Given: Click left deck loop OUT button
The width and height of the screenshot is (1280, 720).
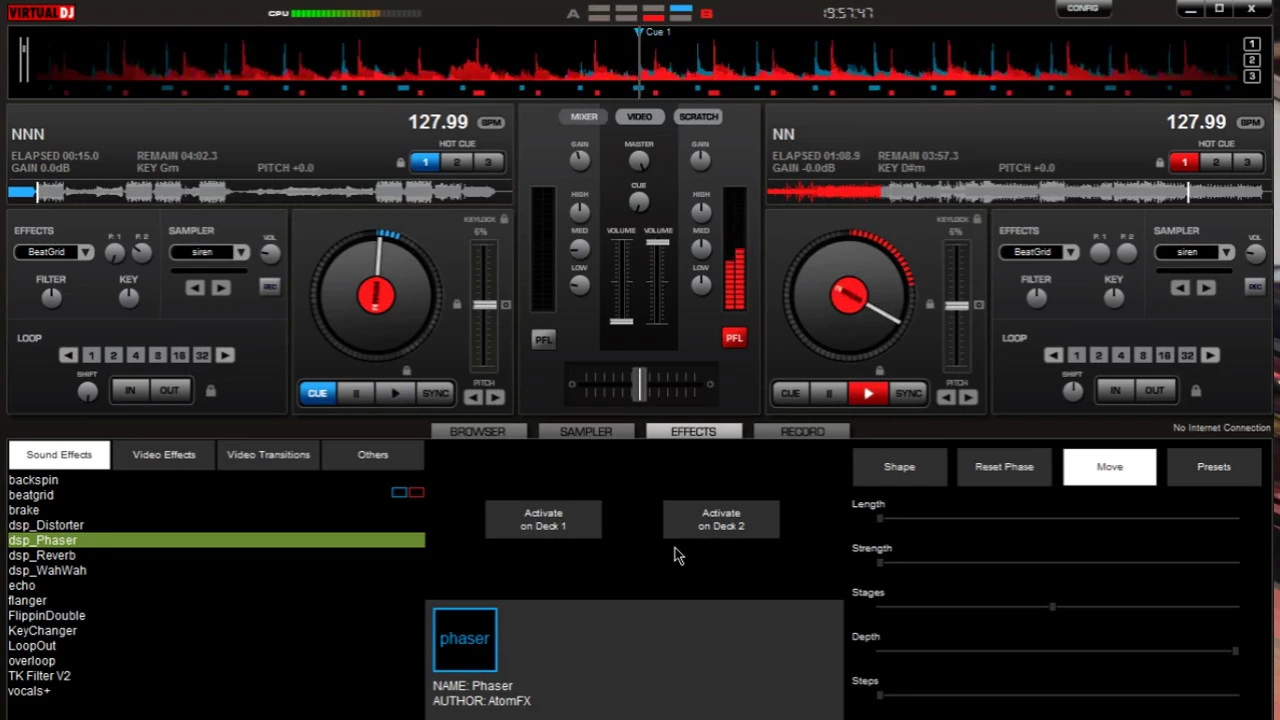Looking at the screenshot, I should [x=169, y=390].
